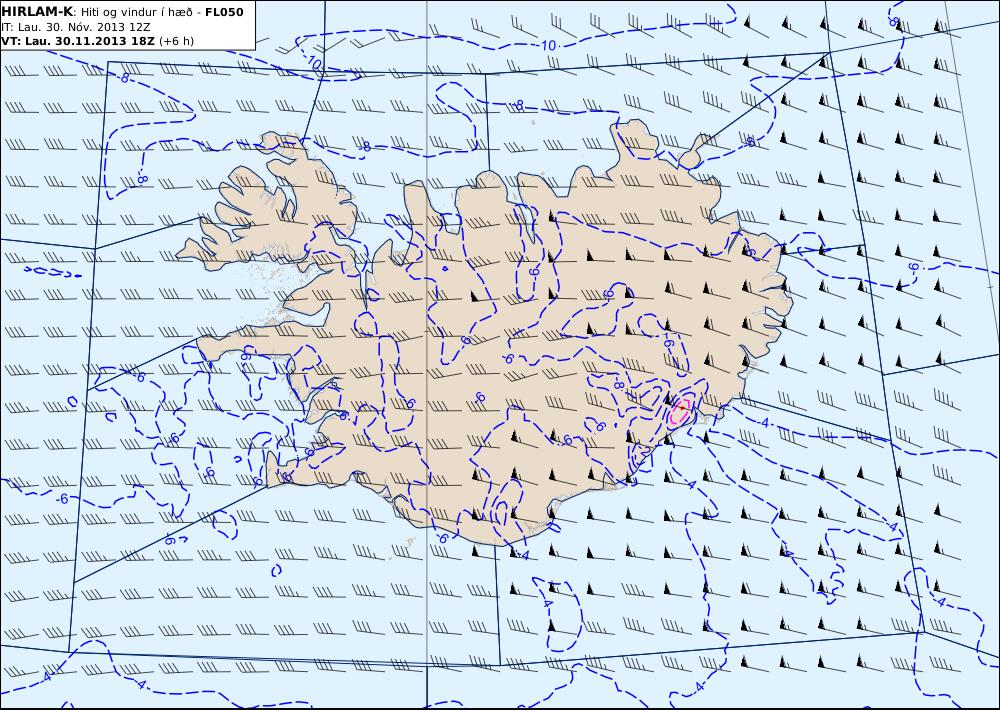This screenshot has height=710, width=1000.
Task: Click the "-2" contour label on the southeast coast
Action: 644,452
